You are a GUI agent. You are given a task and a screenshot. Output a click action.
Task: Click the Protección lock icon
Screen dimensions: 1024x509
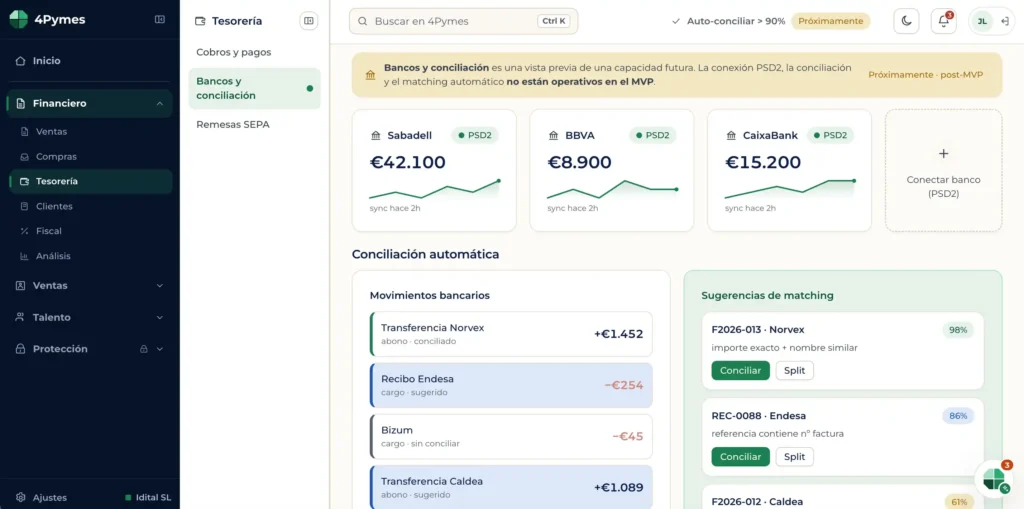click(20, 349)
